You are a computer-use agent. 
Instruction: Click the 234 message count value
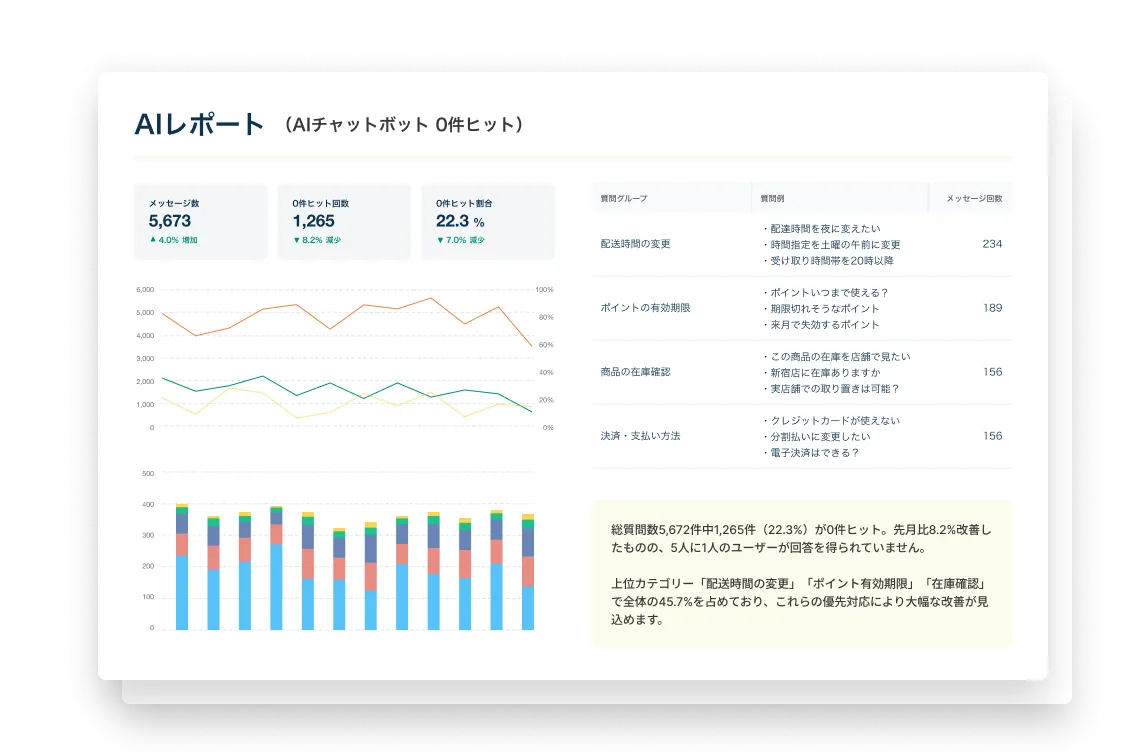pos(991,244)
